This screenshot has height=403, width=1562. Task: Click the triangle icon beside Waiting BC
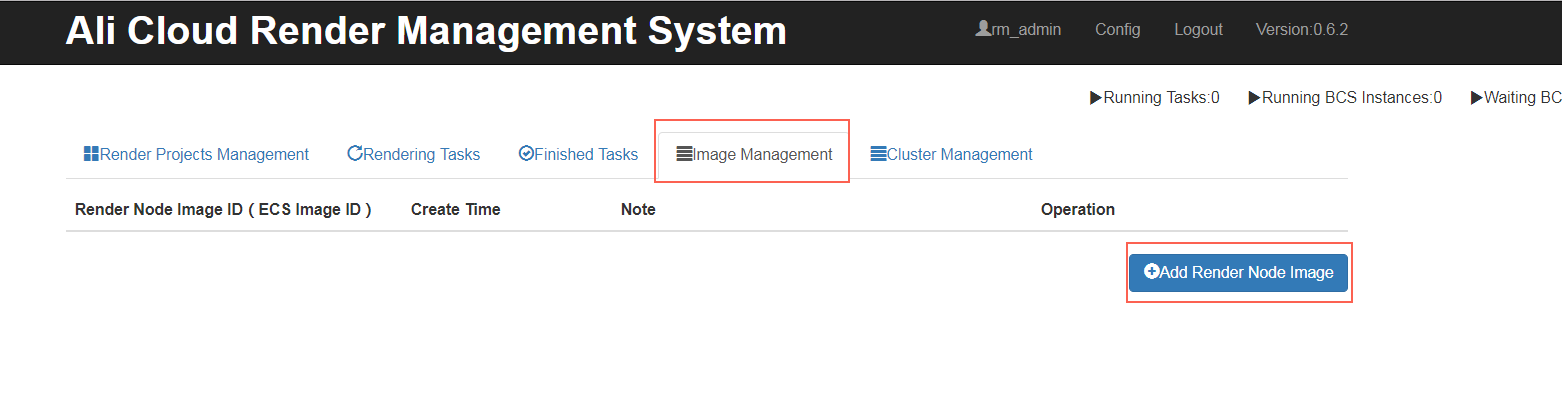[1477, 98]
